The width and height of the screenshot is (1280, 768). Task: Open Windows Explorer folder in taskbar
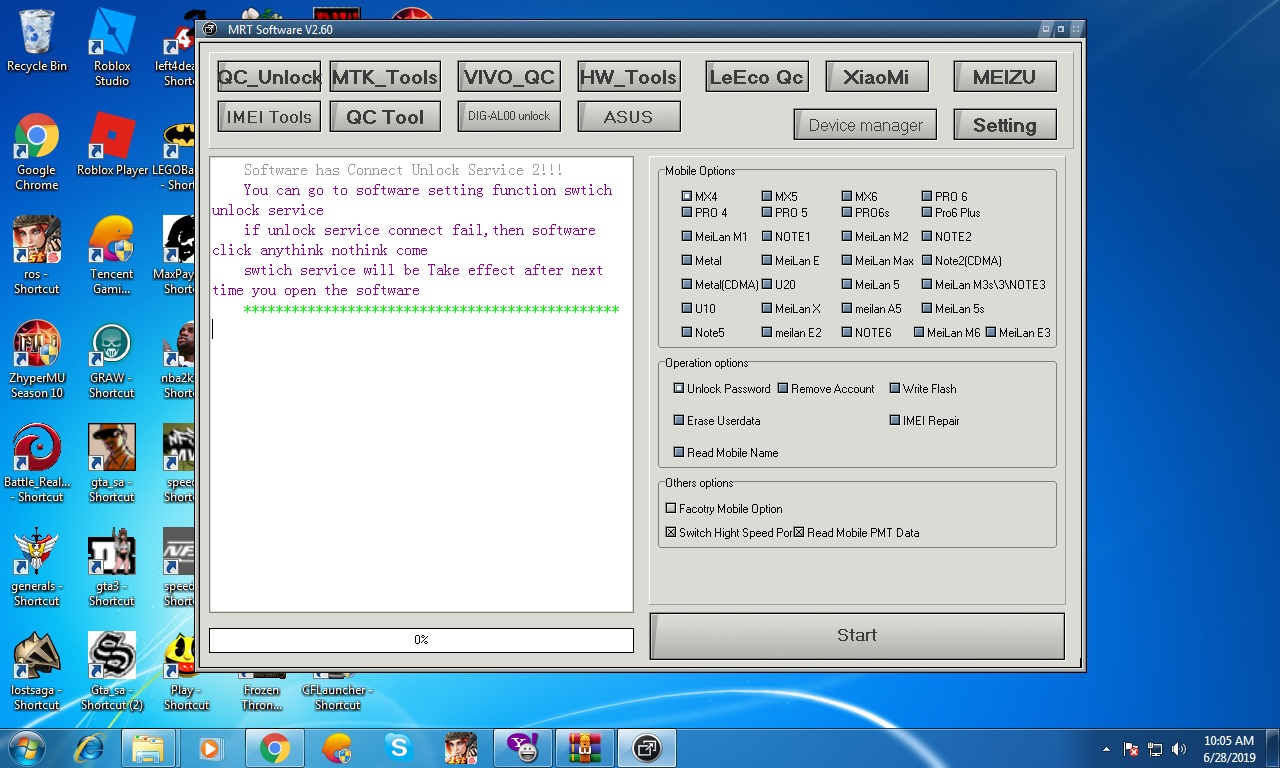149,748
